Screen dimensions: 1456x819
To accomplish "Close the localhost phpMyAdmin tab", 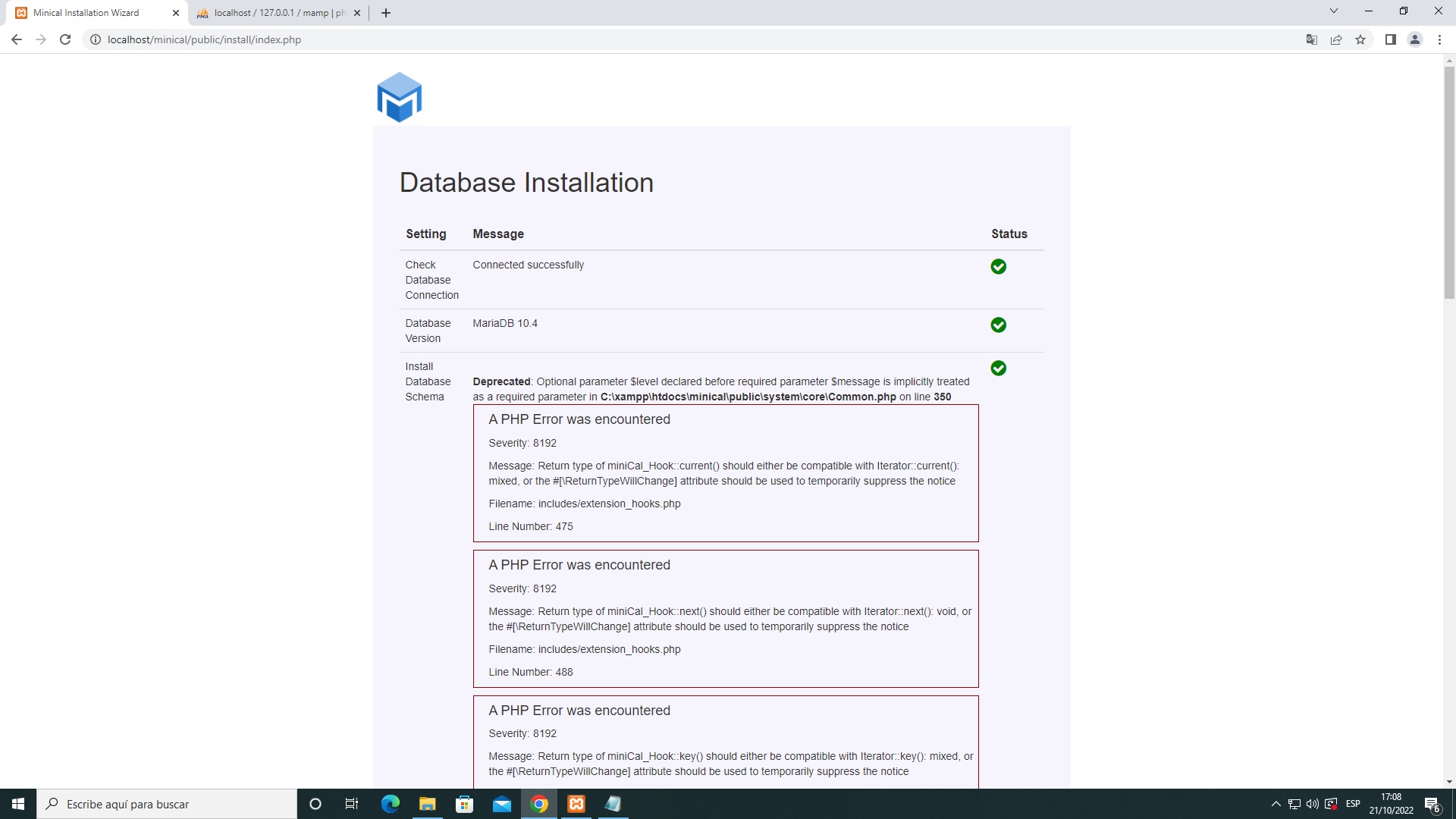I will [x=357, y=13].
